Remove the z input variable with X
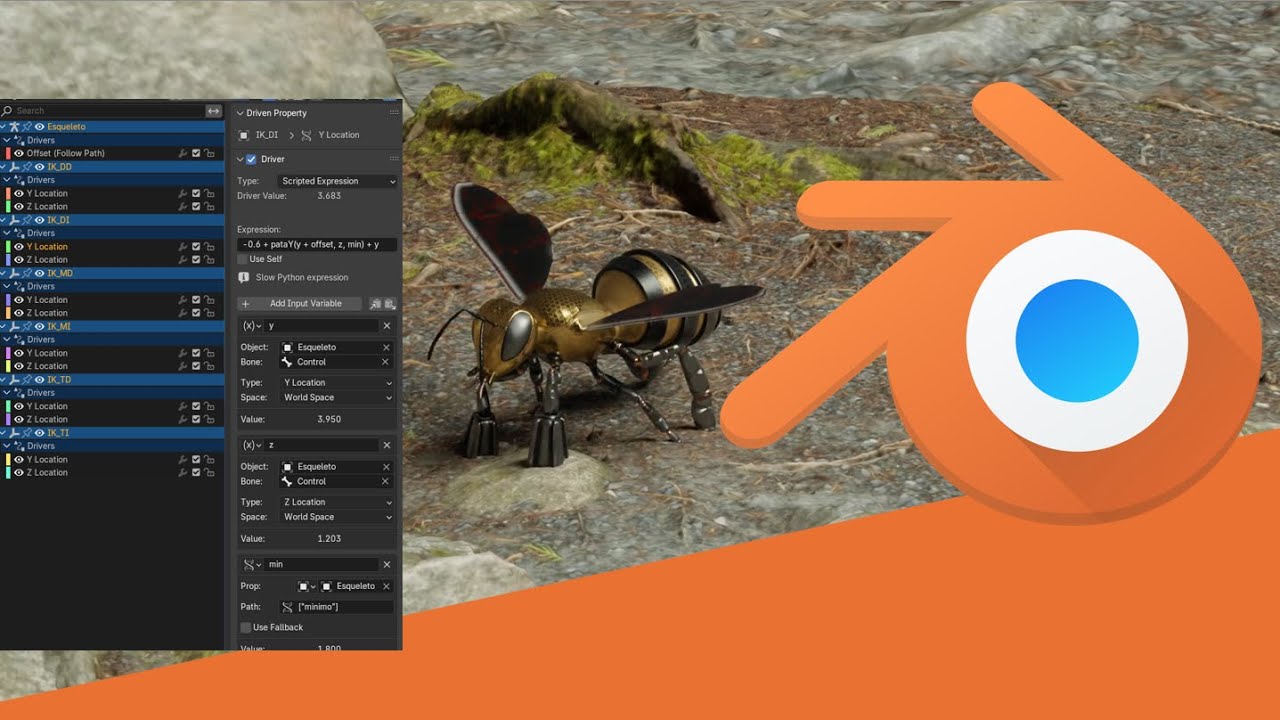The image size is (1280, 720). point(387,445)
